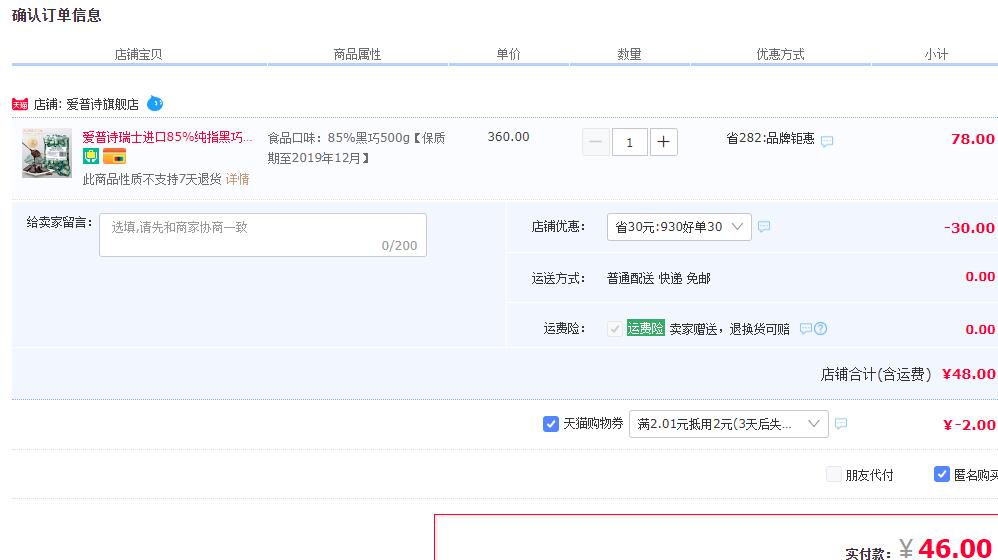
Task: Click the unit price 360.00
Action: [508, 137]
